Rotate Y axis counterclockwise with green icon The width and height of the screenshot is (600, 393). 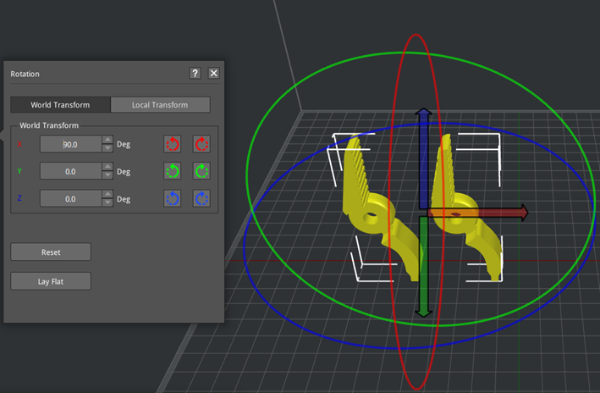click(x=173, y=171)
